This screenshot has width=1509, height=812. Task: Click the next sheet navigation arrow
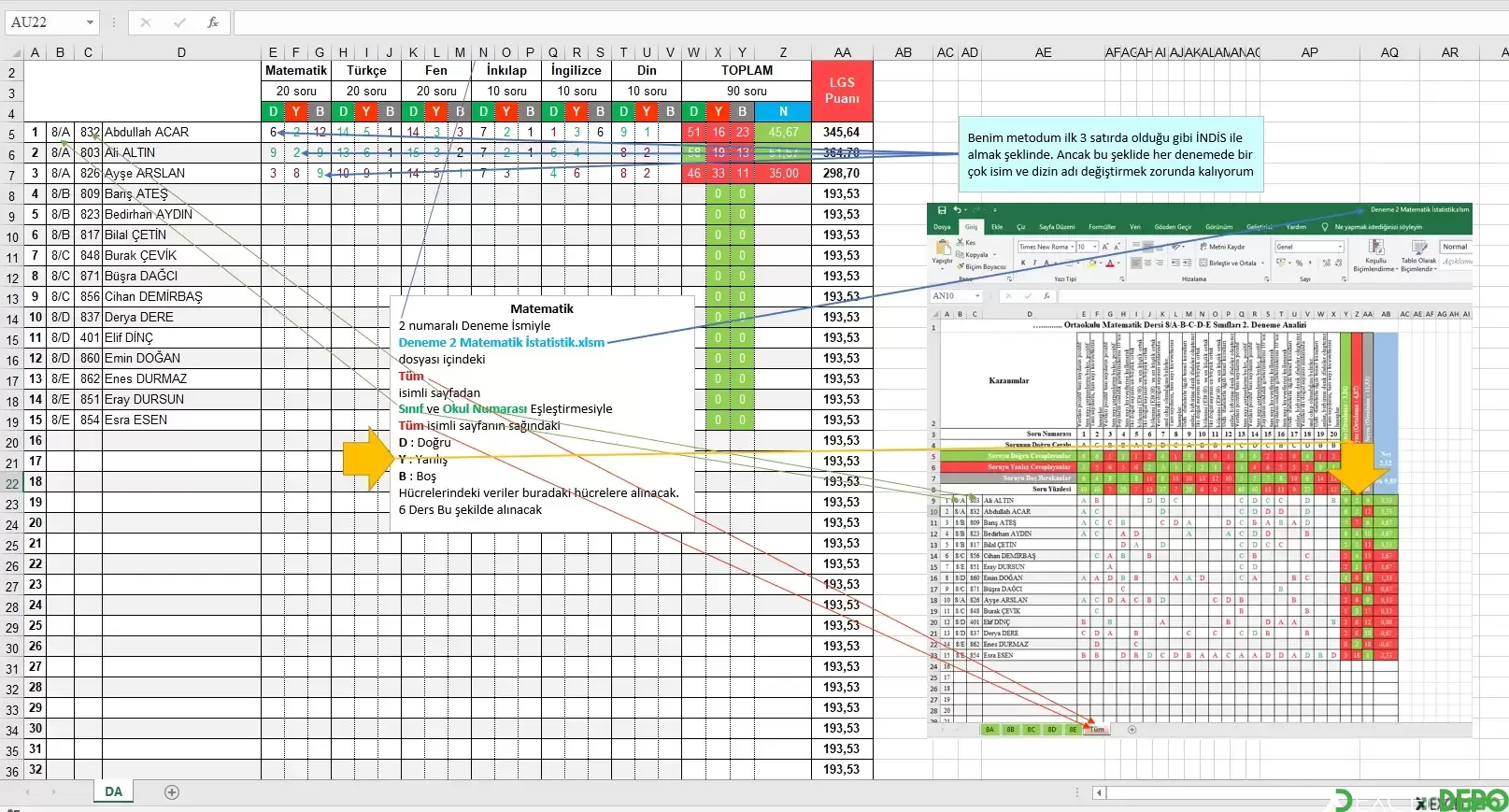coord(54,792)
